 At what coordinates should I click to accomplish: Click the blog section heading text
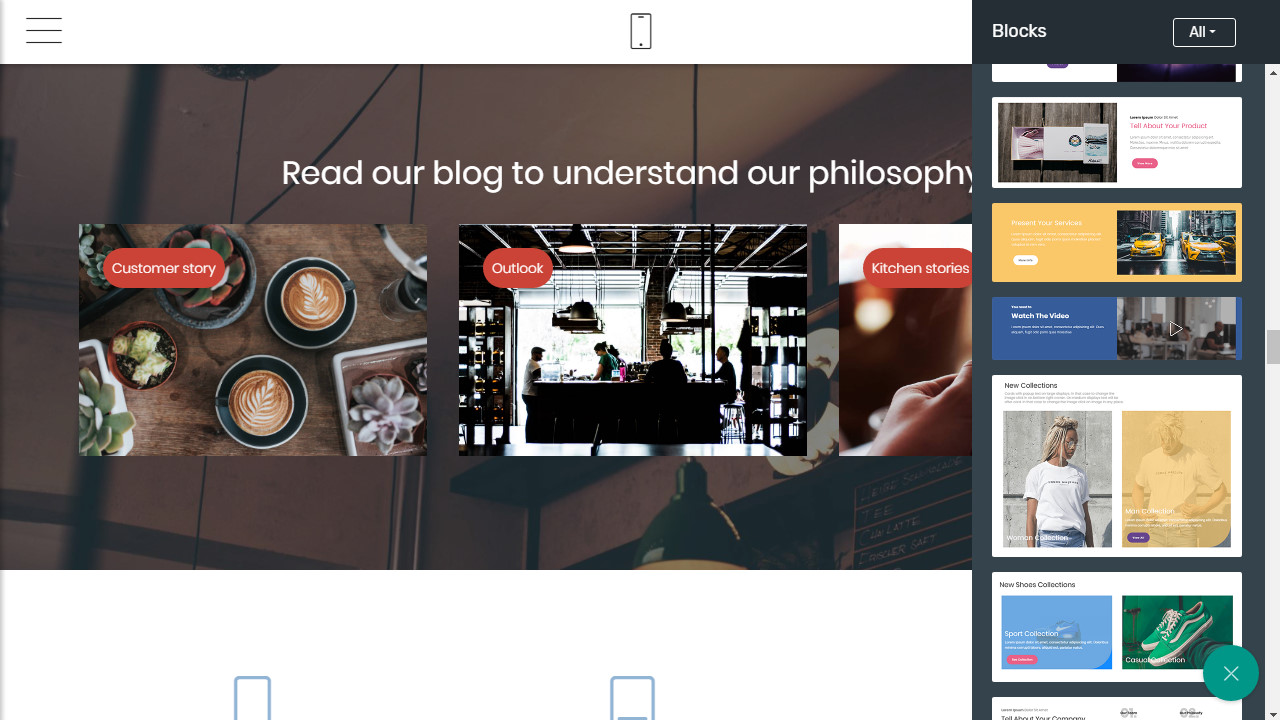tap(628, 173)
